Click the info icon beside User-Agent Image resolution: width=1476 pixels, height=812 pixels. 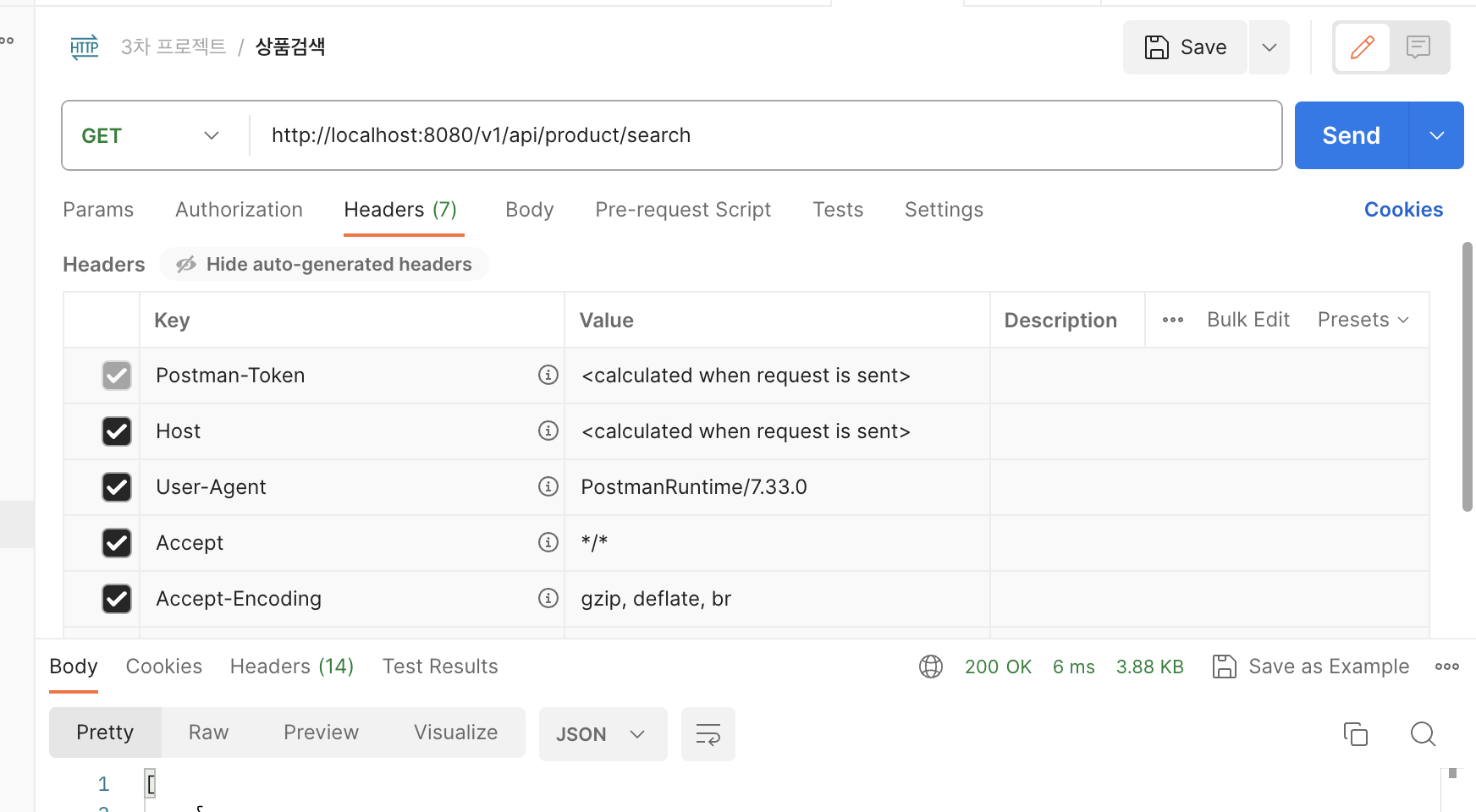[548, 486]
